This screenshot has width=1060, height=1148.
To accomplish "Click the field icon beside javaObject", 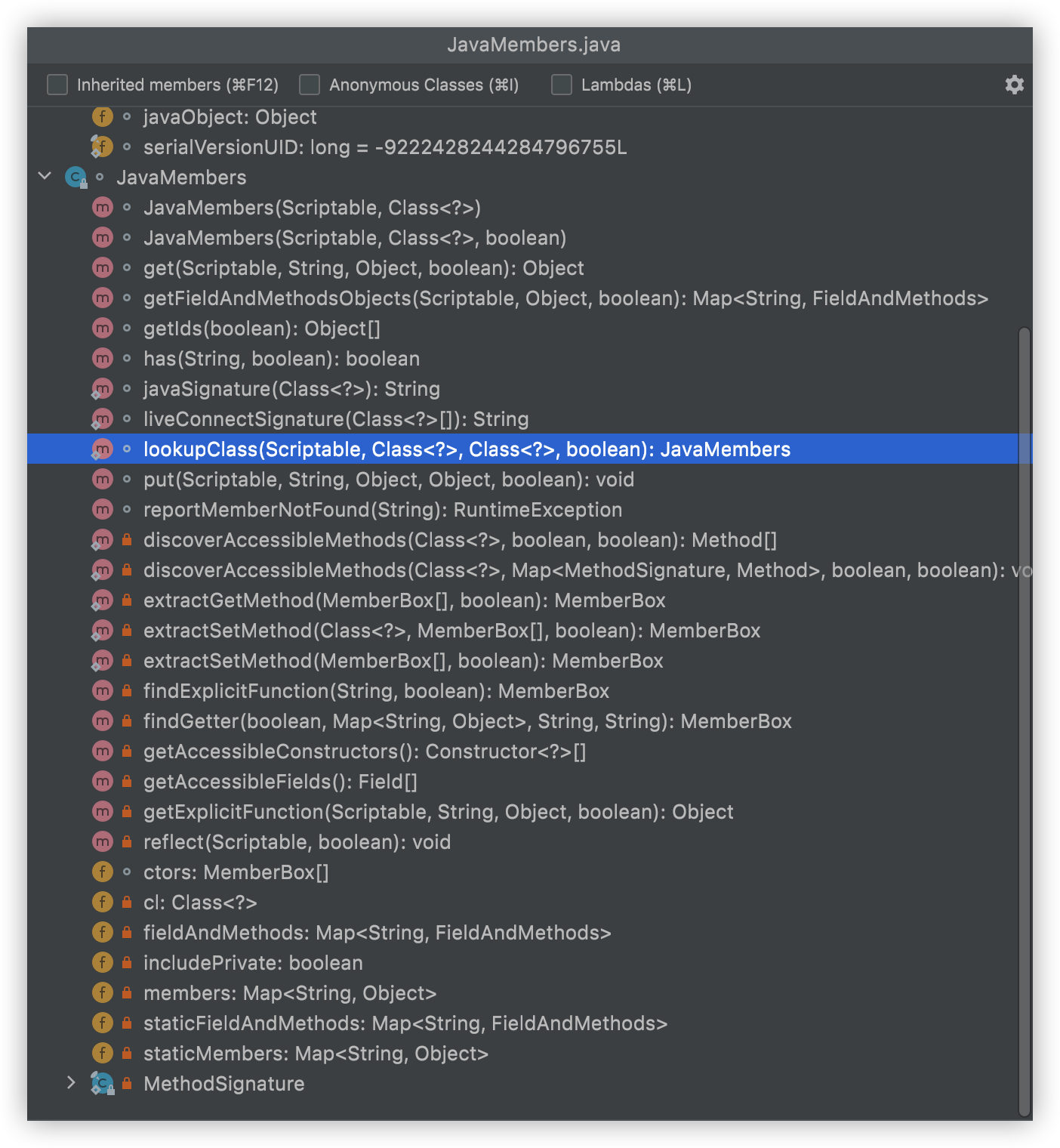I will [x=103, y=117].
